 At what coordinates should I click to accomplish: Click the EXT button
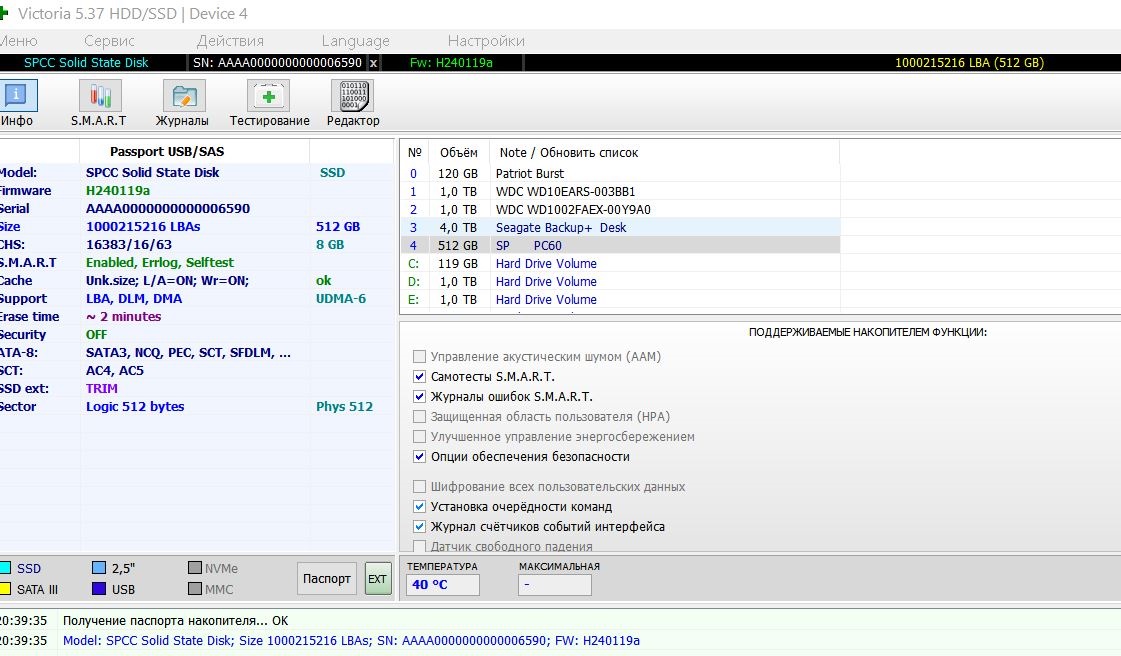click(x=377, y=579)
